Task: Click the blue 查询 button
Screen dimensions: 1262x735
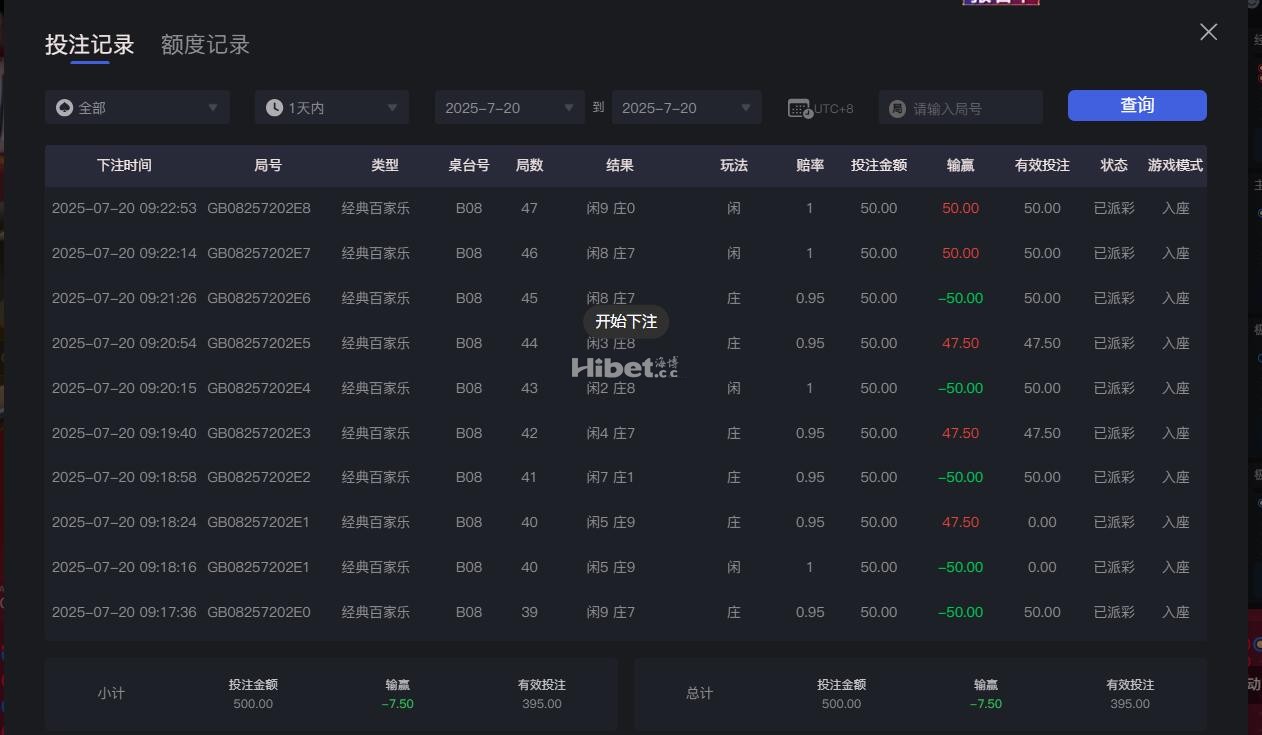Action: (x=1136, y=106)
